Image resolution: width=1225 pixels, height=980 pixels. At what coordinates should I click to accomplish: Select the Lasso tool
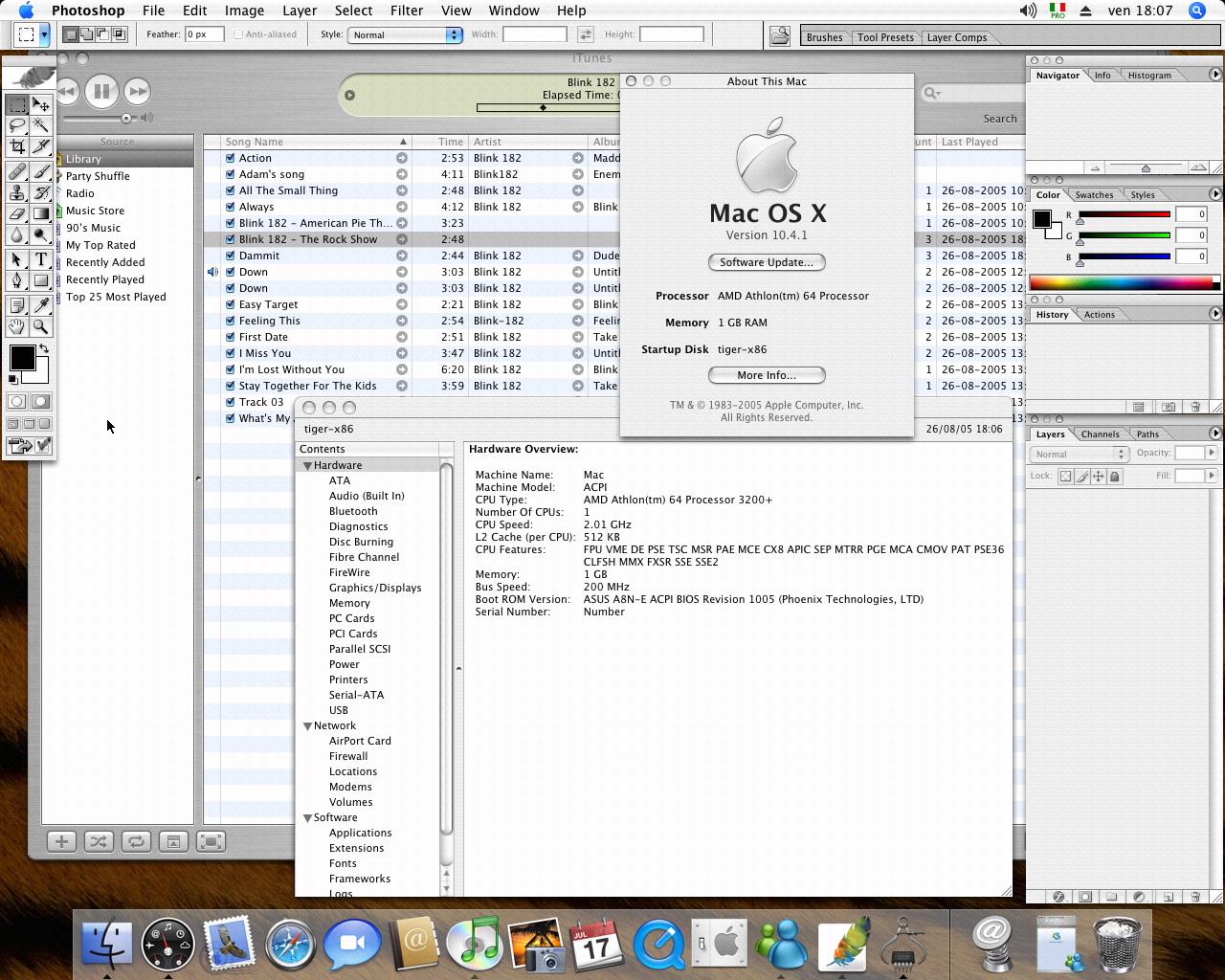click(17, 125)
